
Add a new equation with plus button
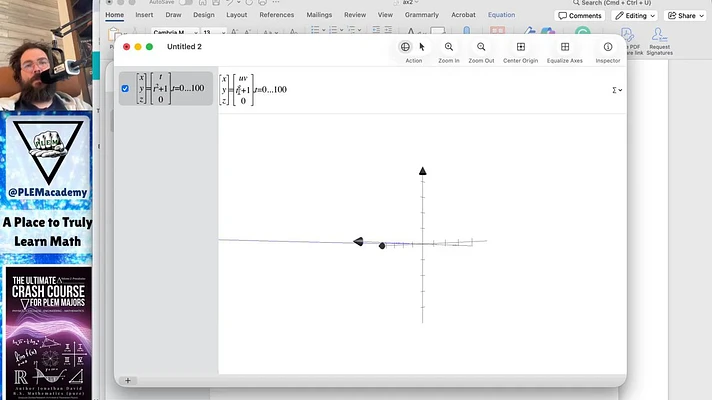click(x=128, y=380)
